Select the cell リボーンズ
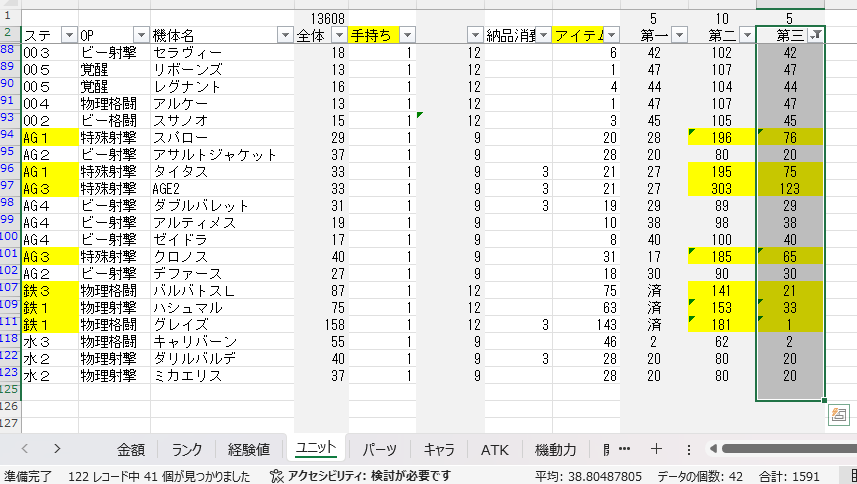This screenshot has width=857, height=484. pos(222,69)
